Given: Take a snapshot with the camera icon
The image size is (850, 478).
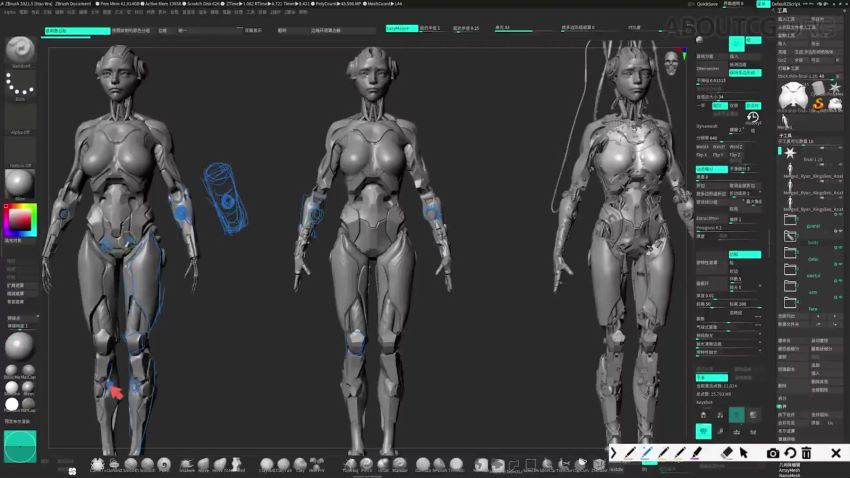Looking at the screenshot, I should coord(773,453).
